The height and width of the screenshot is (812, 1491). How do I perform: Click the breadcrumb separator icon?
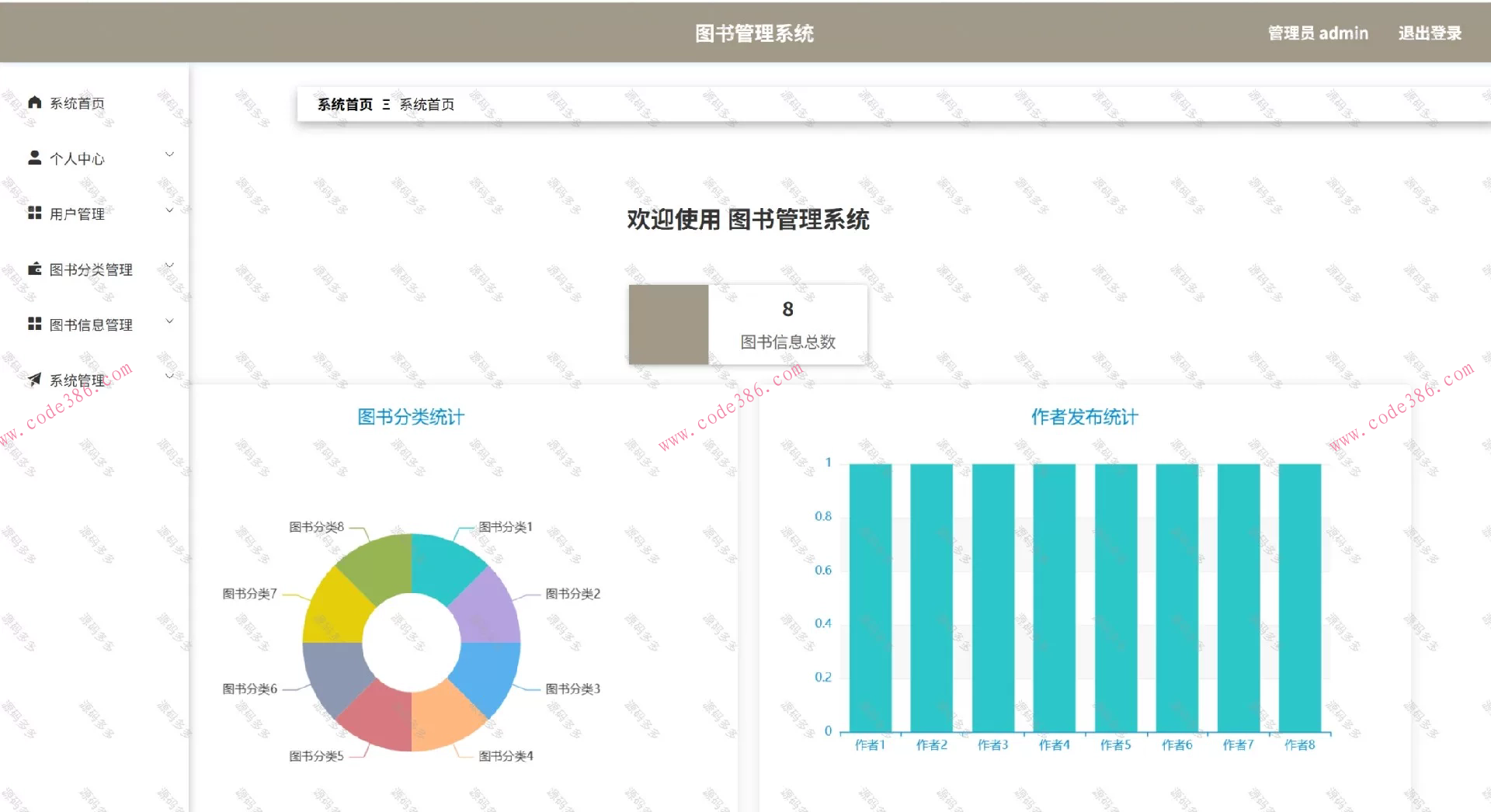386,105
